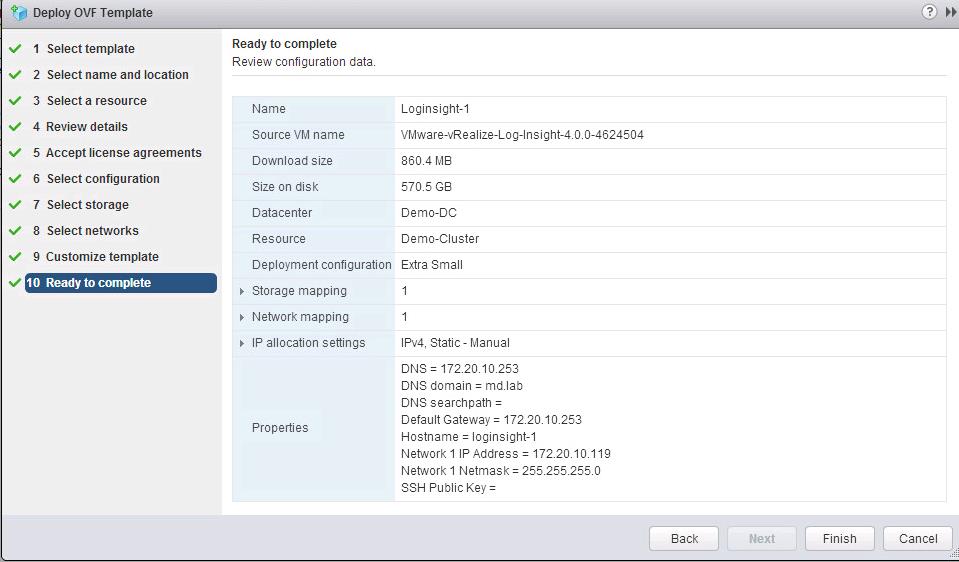Click the Deploy OVF Template title icon
959x562 pixels.
(x=18, y=13)
